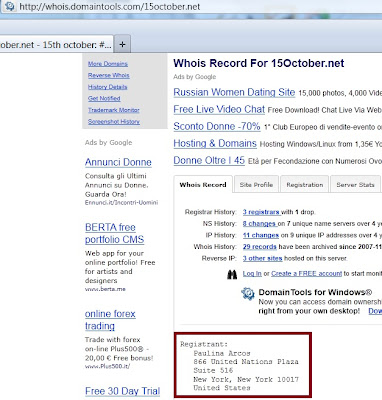Open the Registration tab
382x400 pixels.
[305, 185]
